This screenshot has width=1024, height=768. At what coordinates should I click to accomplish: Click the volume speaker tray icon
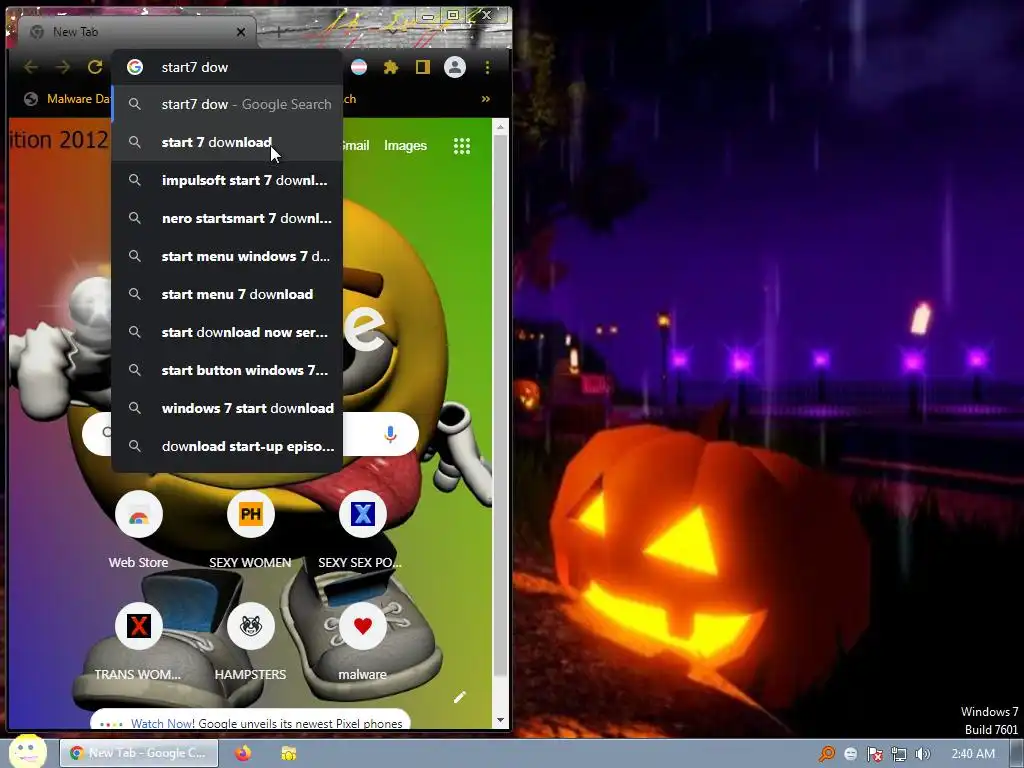pyautogui.click(x=923, y=754)
